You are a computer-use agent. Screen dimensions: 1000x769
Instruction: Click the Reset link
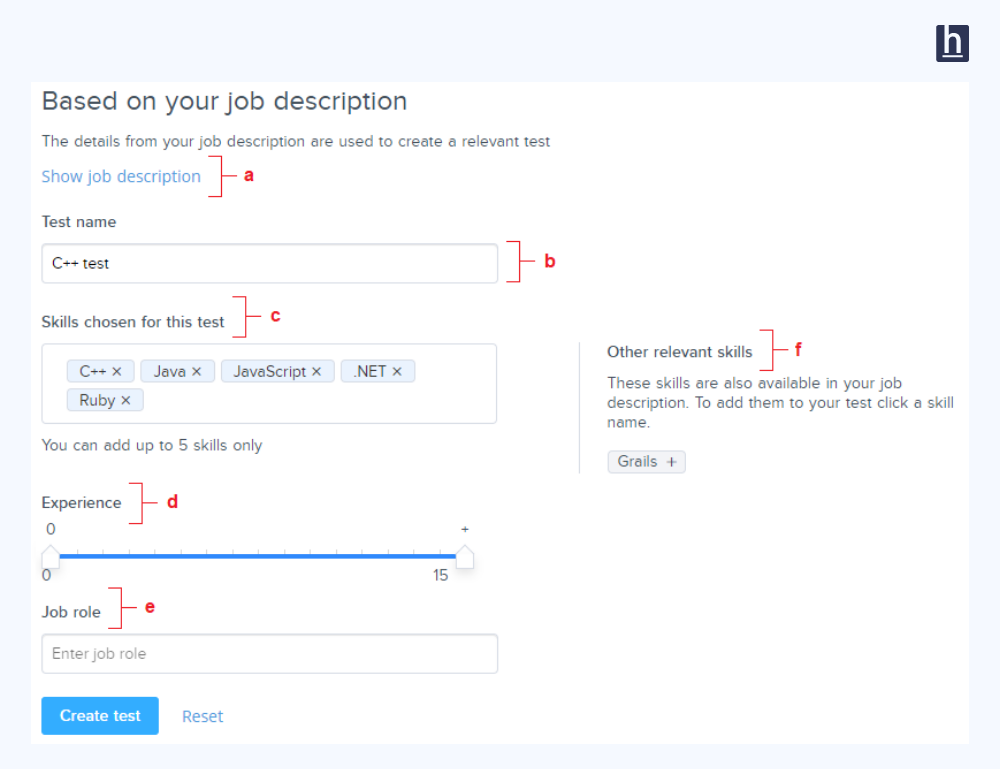coord(202,716)
